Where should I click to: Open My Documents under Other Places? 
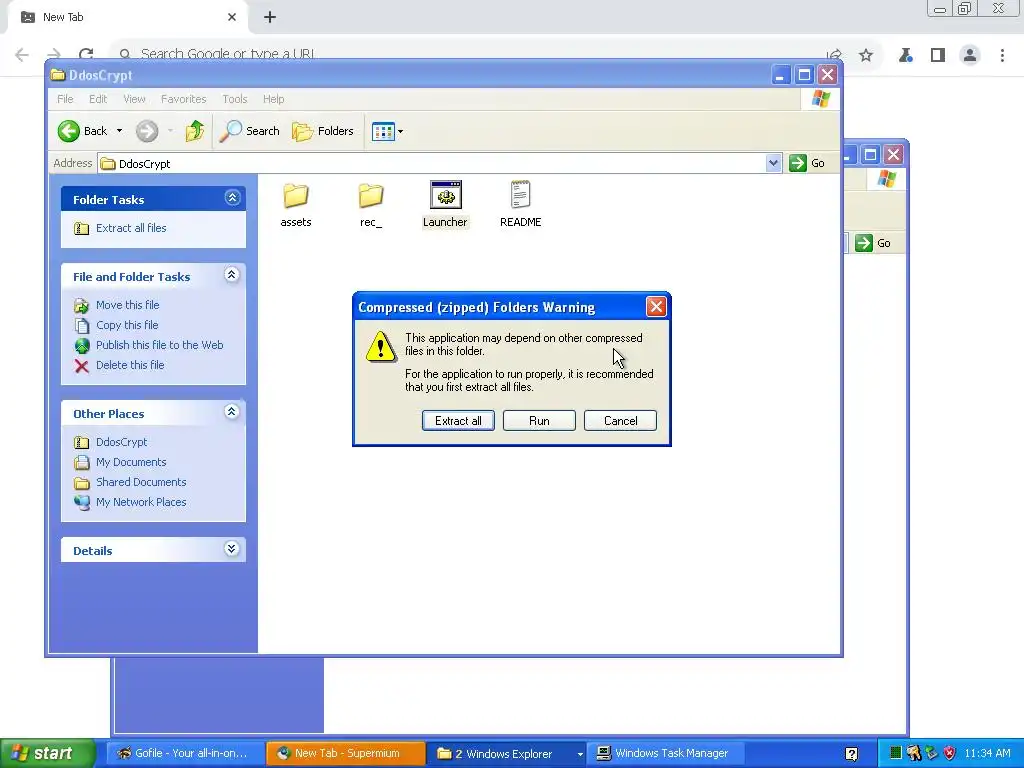click(x=131, y=462)
